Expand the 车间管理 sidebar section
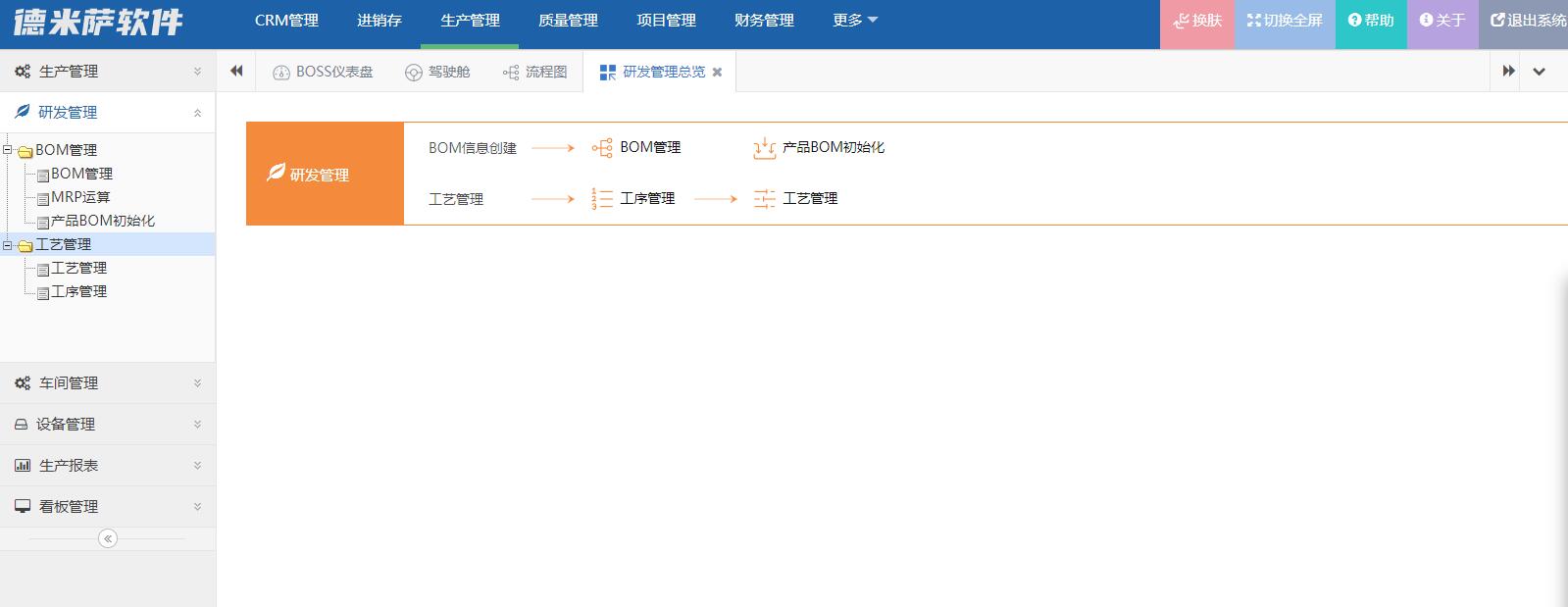Image resolution: width=1568 pixels, height=607 pixels. [x=108, y=383]
